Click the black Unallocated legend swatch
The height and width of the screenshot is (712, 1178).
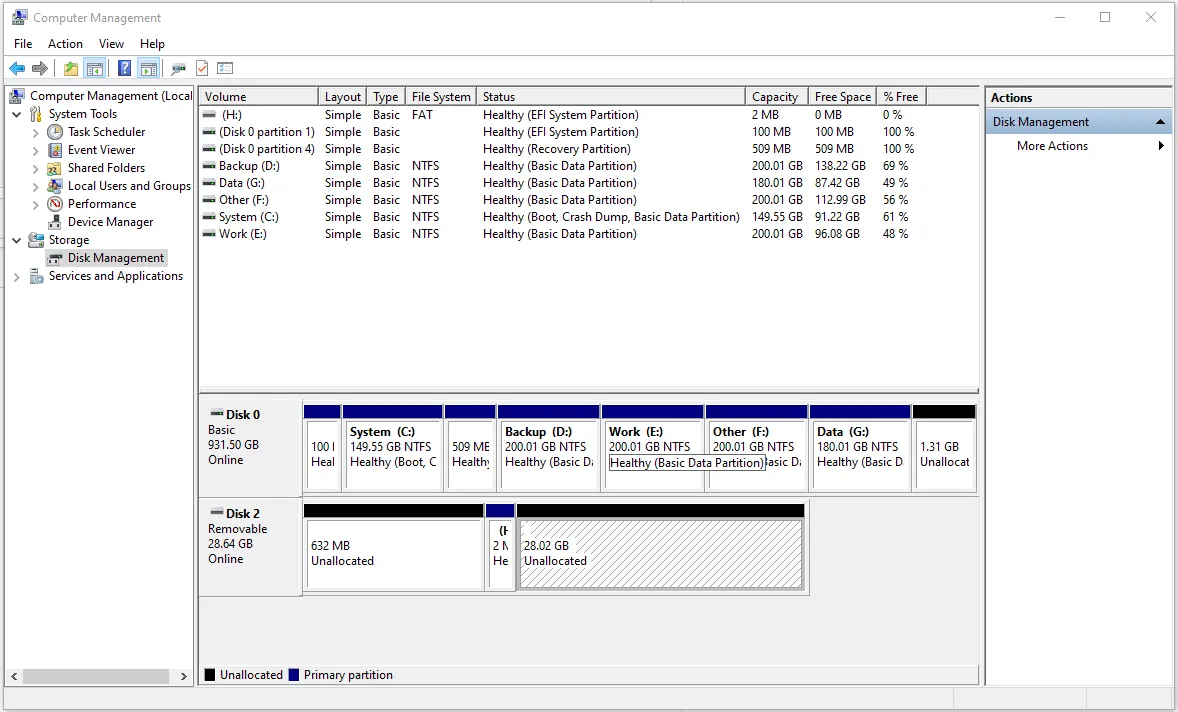(x=210, y=675)
